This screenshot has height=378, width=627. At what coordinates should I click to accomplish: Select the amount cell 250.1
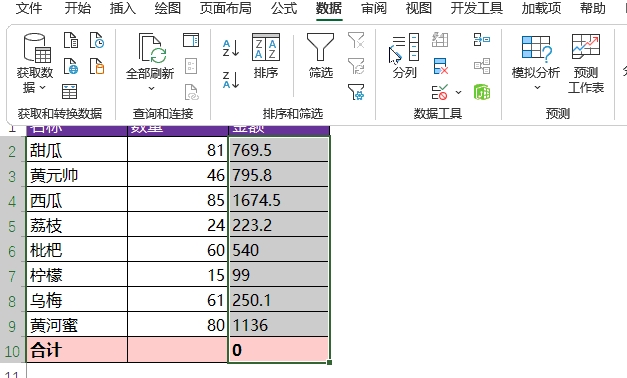click(x=279, y=300)
